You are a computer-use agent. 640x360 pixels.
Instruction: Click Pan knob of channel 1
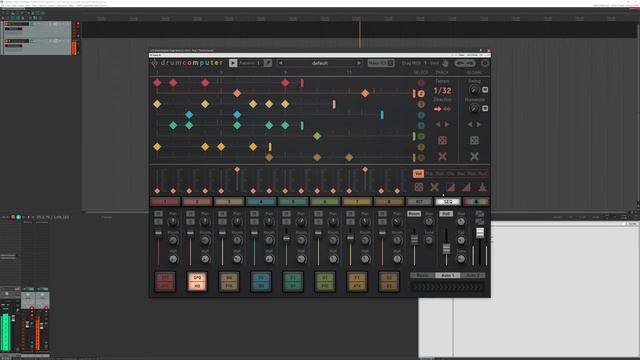(173, 222)
